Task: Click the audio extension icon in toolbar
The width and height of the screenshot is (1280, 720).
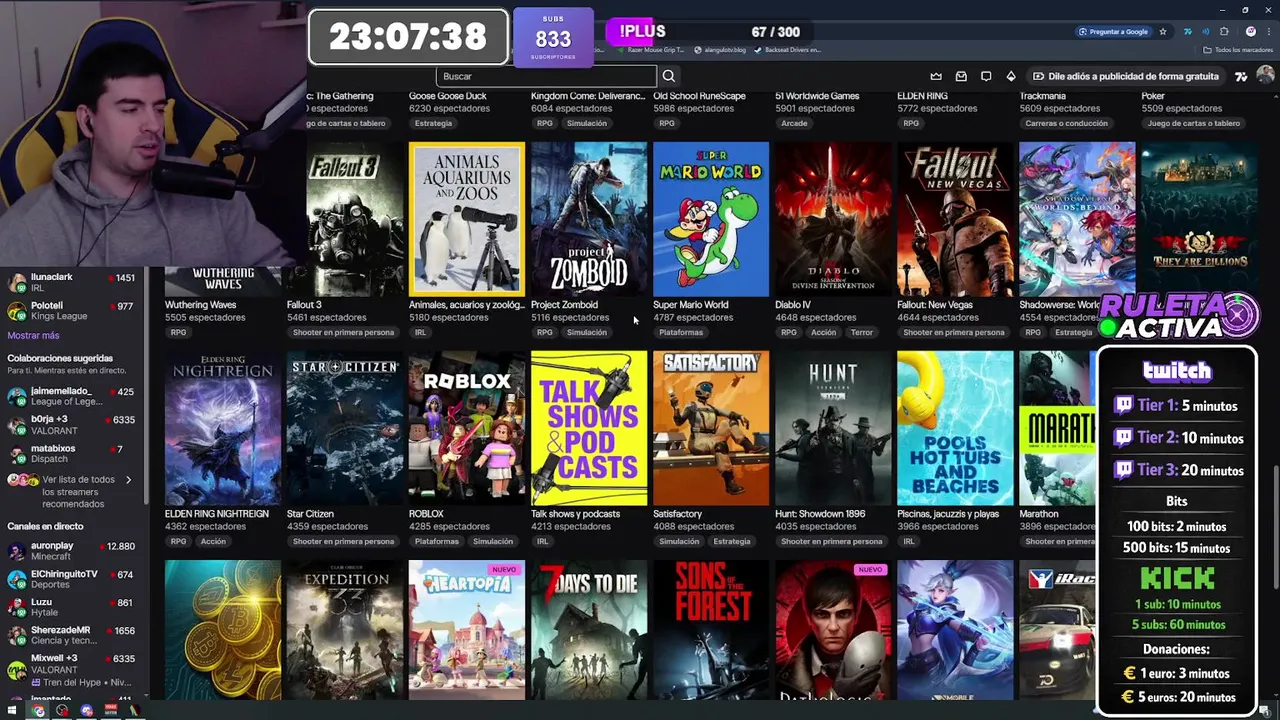Action: (1206, 32)
